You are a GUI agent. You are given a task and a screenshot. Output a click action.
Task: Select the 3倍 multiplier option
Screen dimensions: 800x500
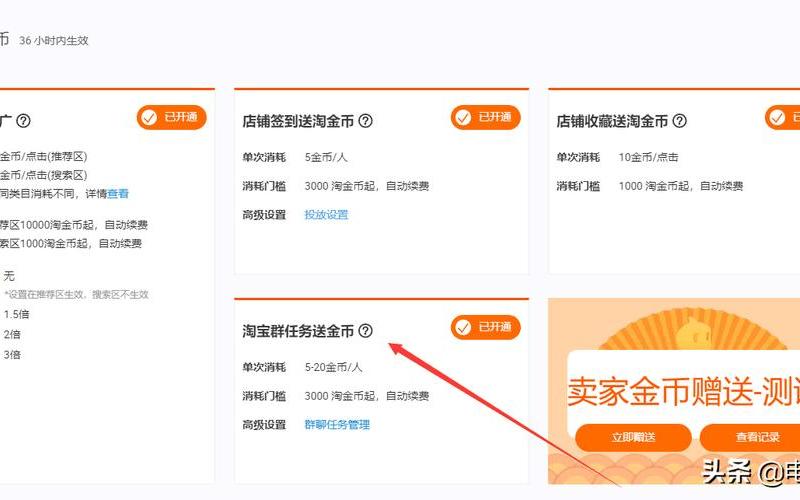(12, 355)
